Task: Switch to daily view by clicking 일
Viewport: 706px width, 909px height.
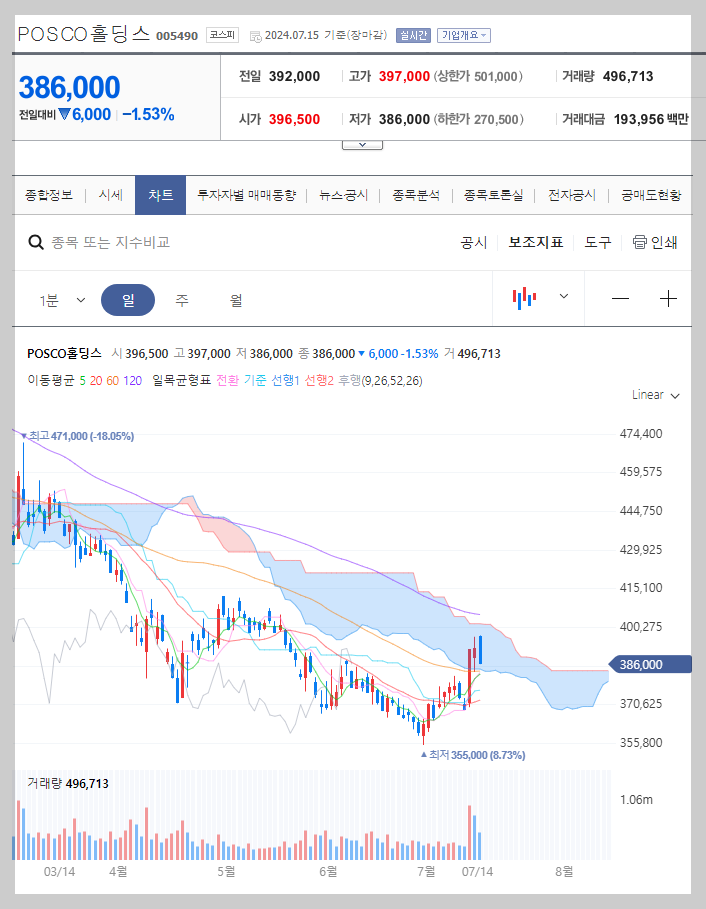Action: 128,299
